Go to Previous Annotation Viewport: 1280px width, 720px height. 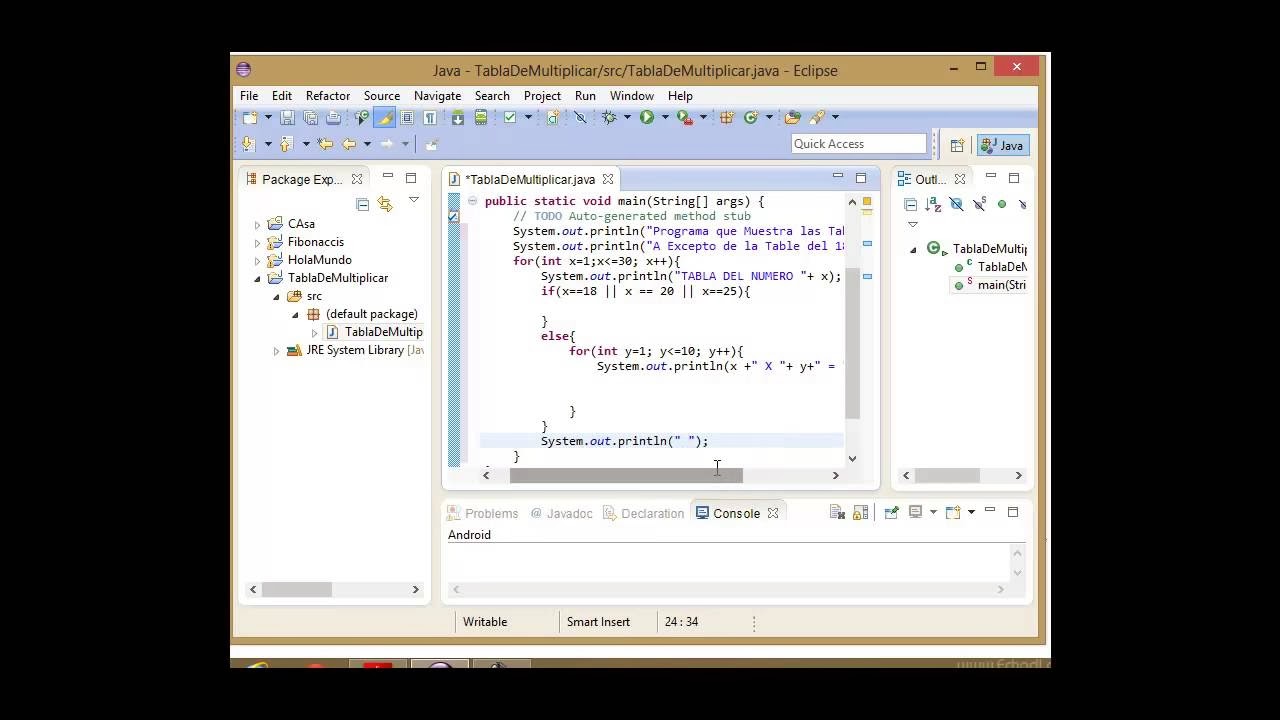tap(286, 144)
